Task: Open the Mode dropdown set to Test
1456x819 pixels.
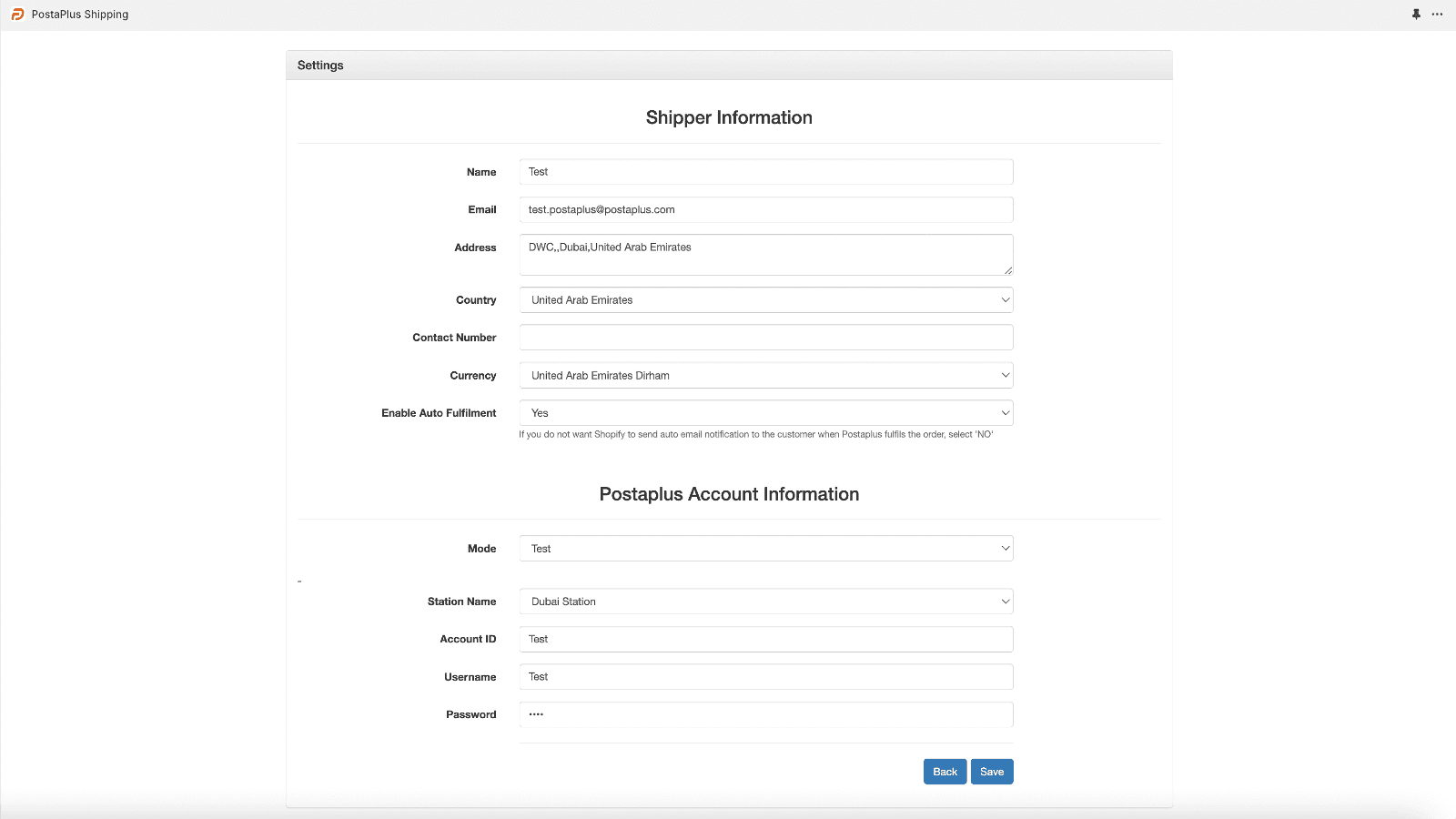Action: click(x=765, y=549)
